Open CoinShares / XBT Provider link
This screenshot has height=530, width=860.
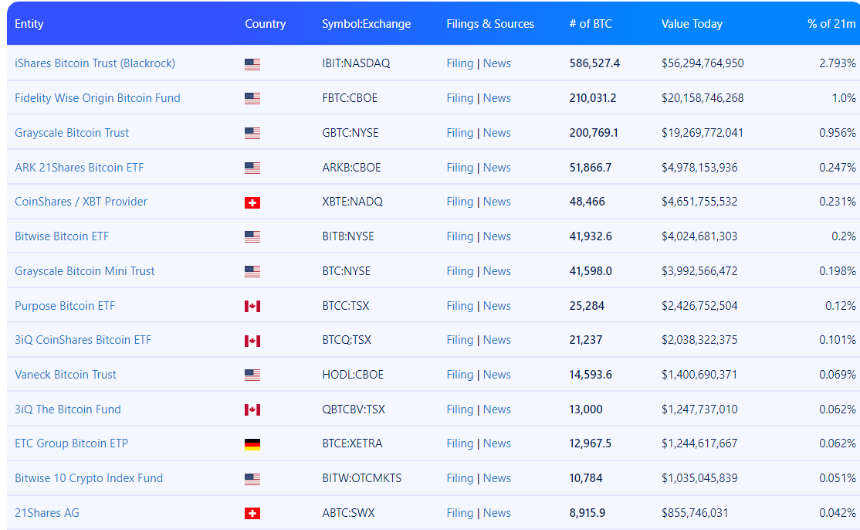tap(81, 201)
